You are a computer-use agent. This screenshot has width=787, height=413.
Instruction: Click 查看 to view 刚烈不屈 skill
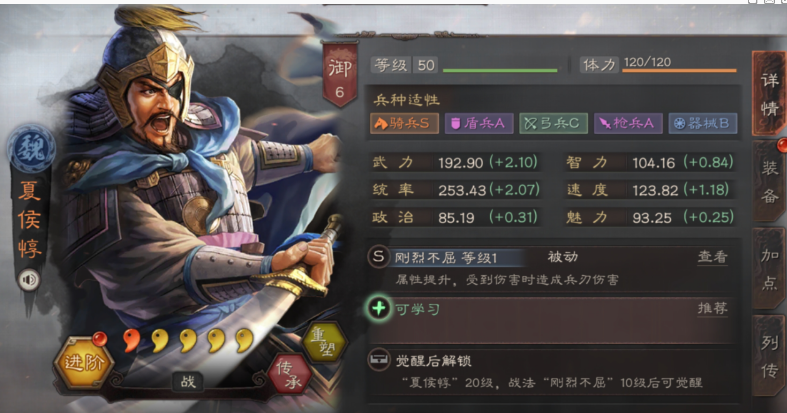pos(712,257)
